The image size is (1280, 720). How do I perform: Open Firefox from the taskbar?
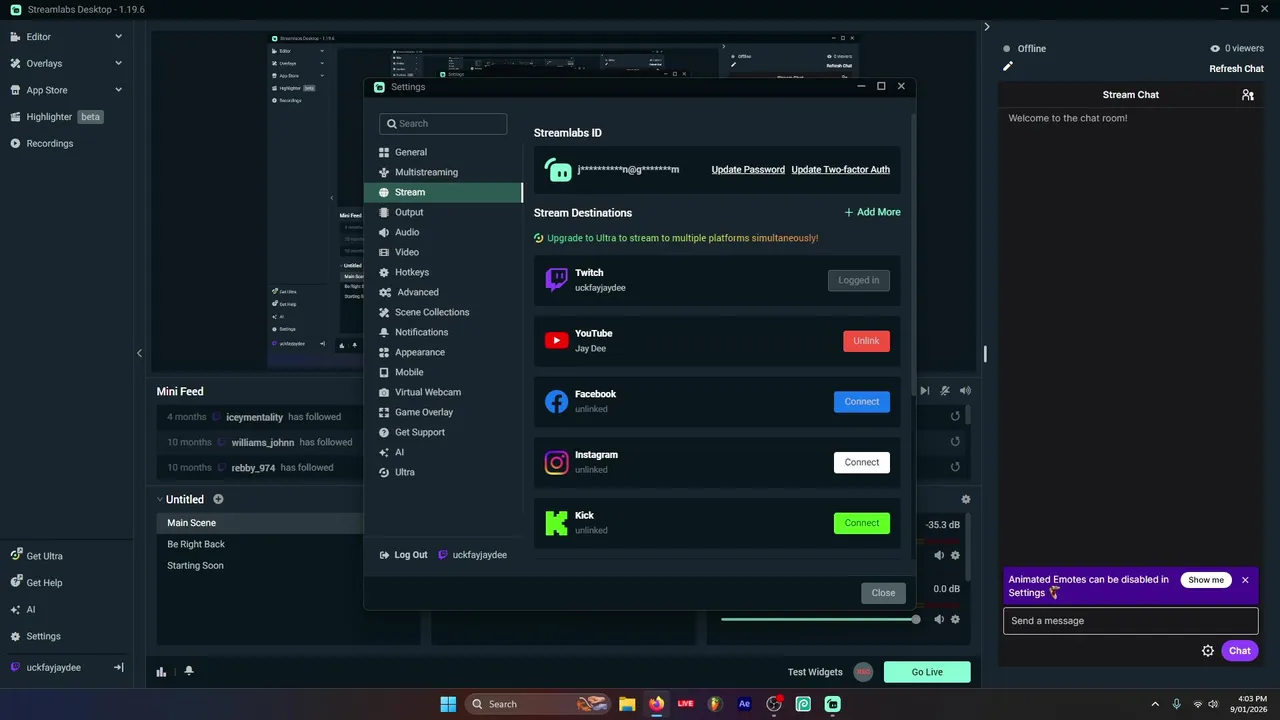[656, 704]
